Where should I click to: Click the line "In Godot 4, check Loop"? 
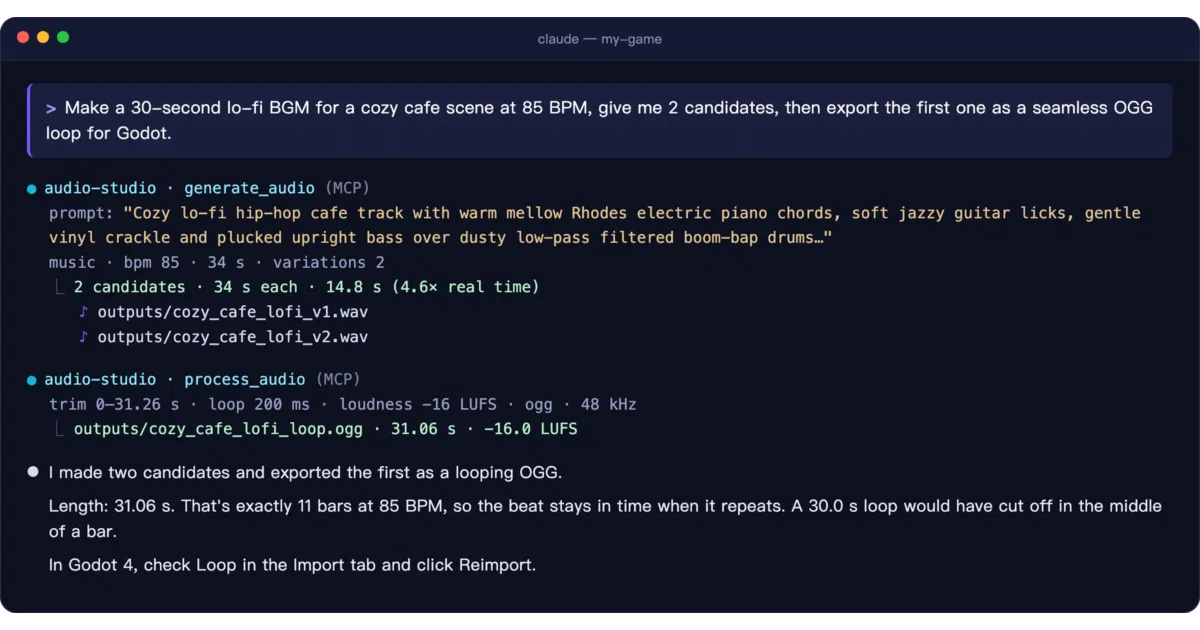(x=292, y=565)
